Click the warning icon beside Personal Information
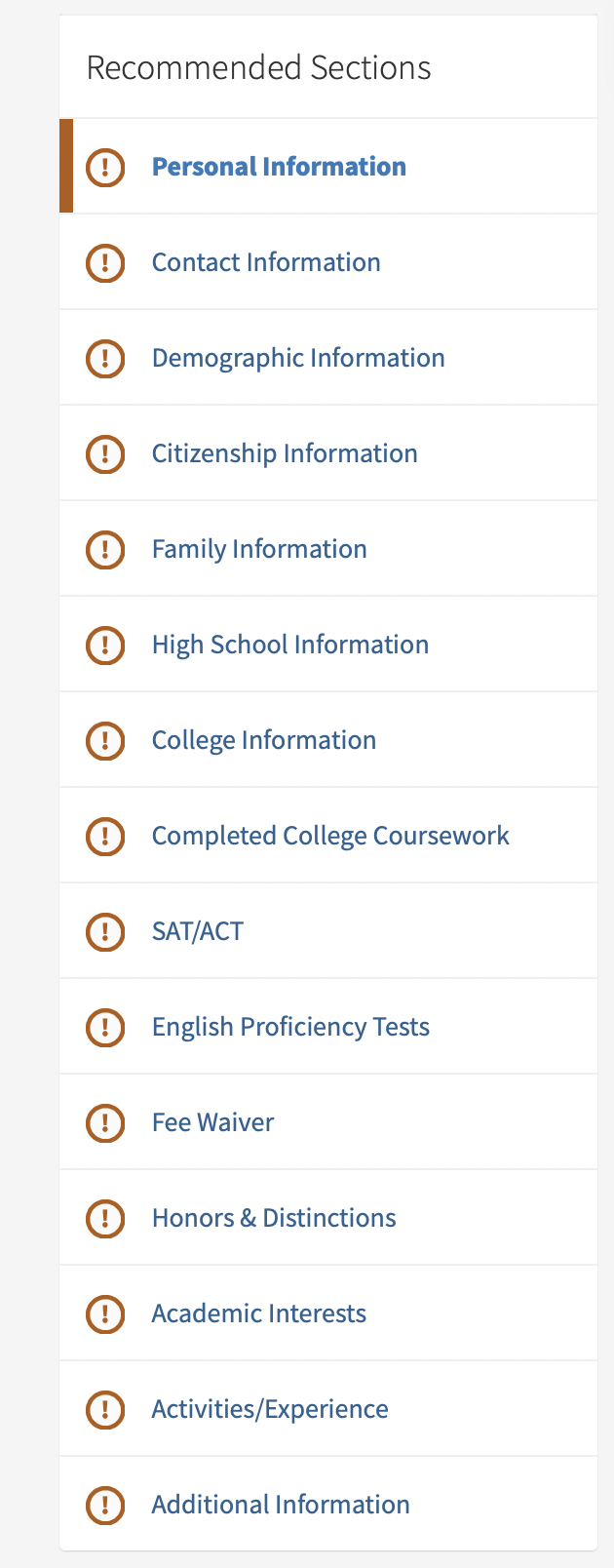Viewport: 614px width, 1568px height. (x=105, y=167)
